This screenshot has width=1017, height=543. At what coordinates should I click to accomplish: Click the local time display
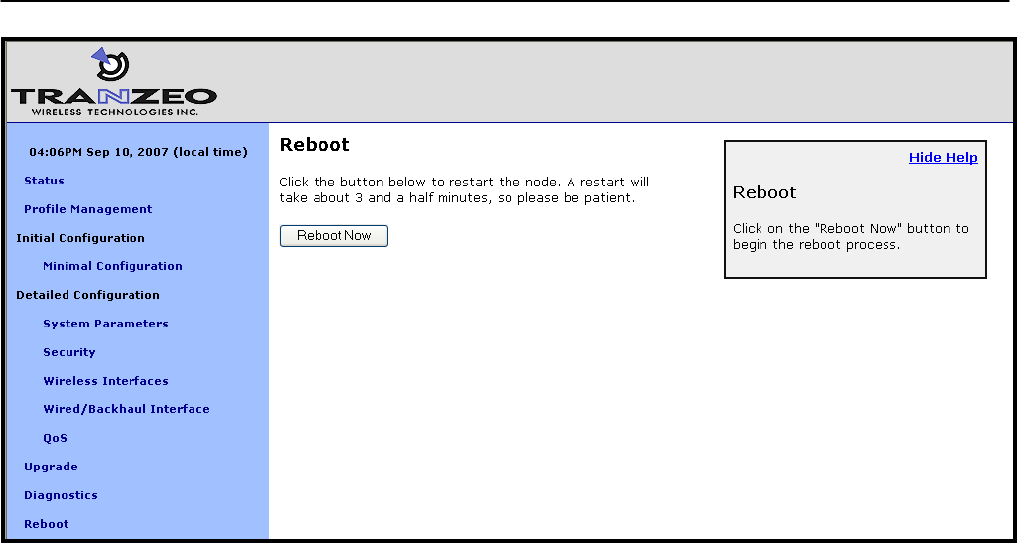[139, 152]
